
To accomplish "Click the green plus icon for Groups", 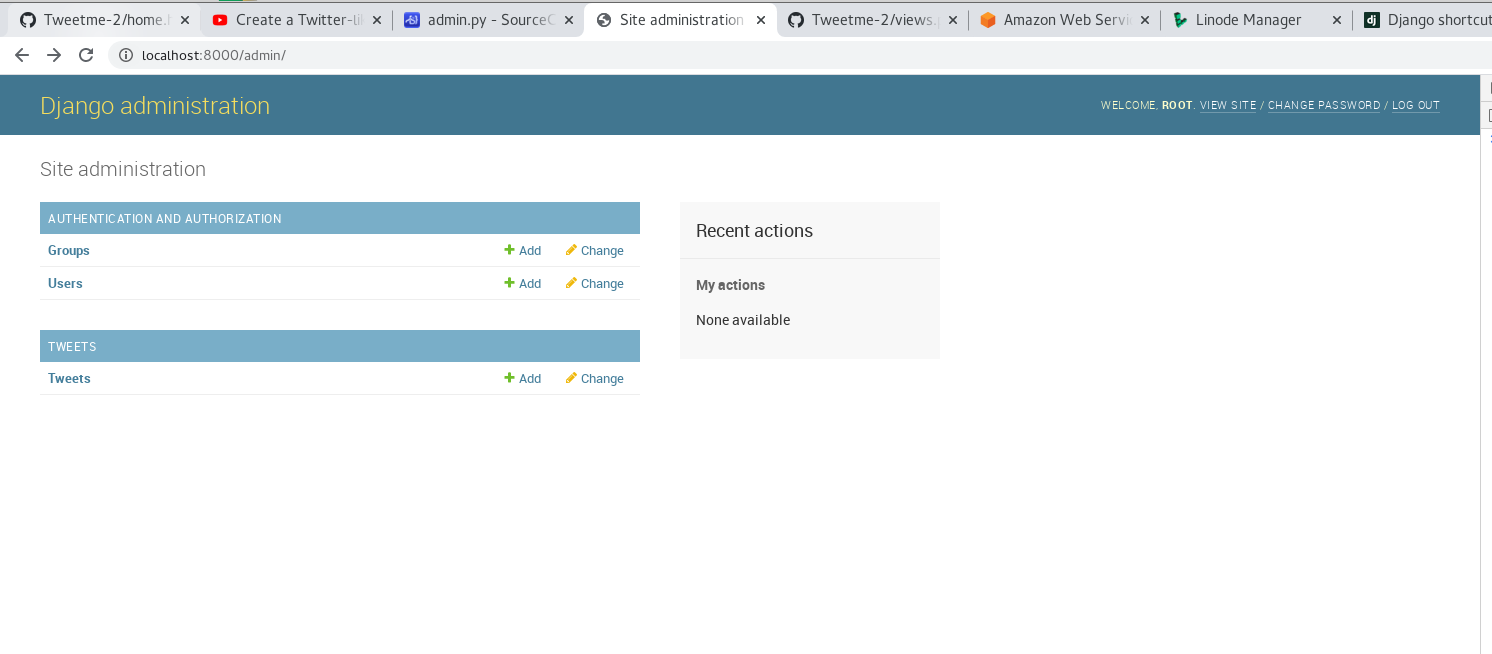I will 509,250.
